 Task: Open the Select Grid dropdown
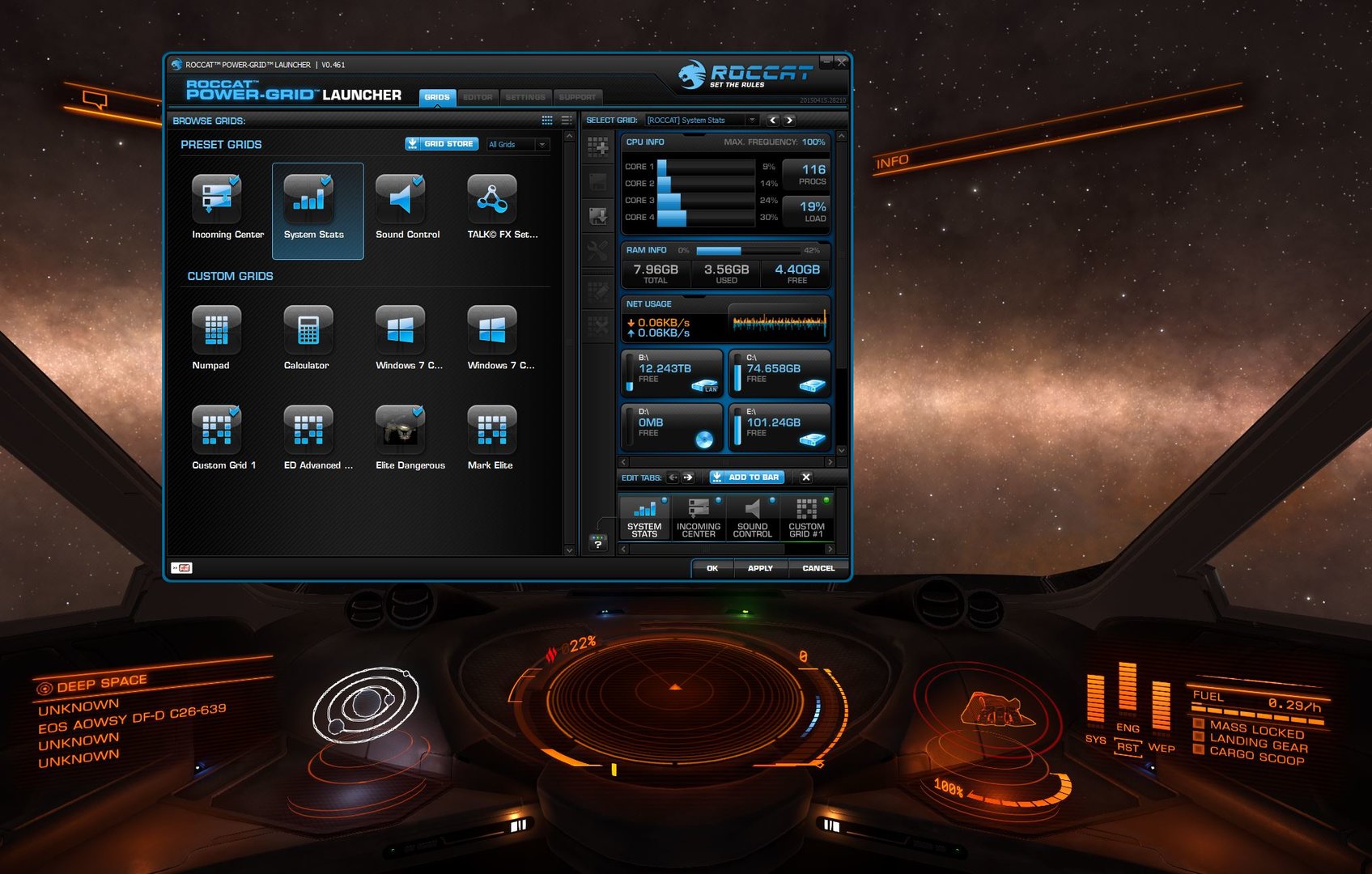tap(702, 121)
